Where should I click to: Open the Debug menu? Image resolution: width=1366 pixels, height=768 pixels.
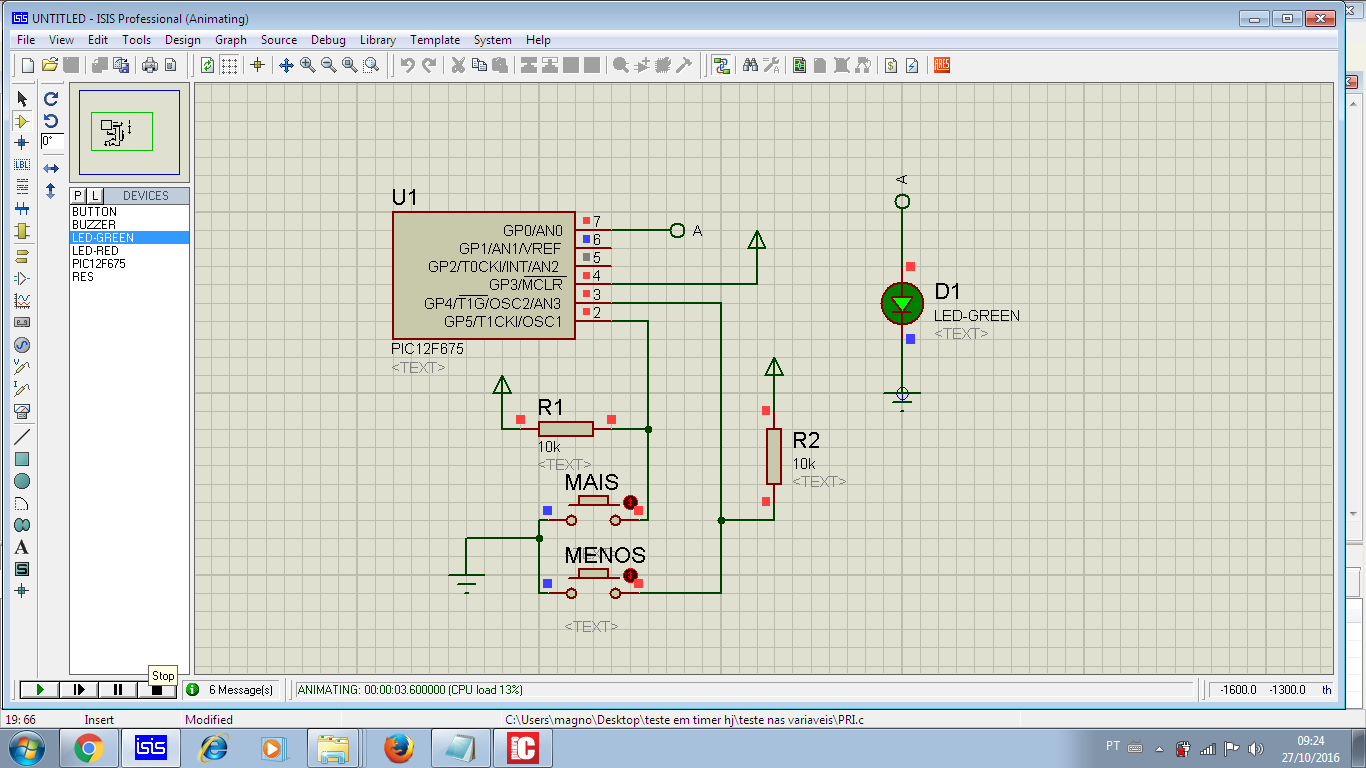[x=328, y=40]
